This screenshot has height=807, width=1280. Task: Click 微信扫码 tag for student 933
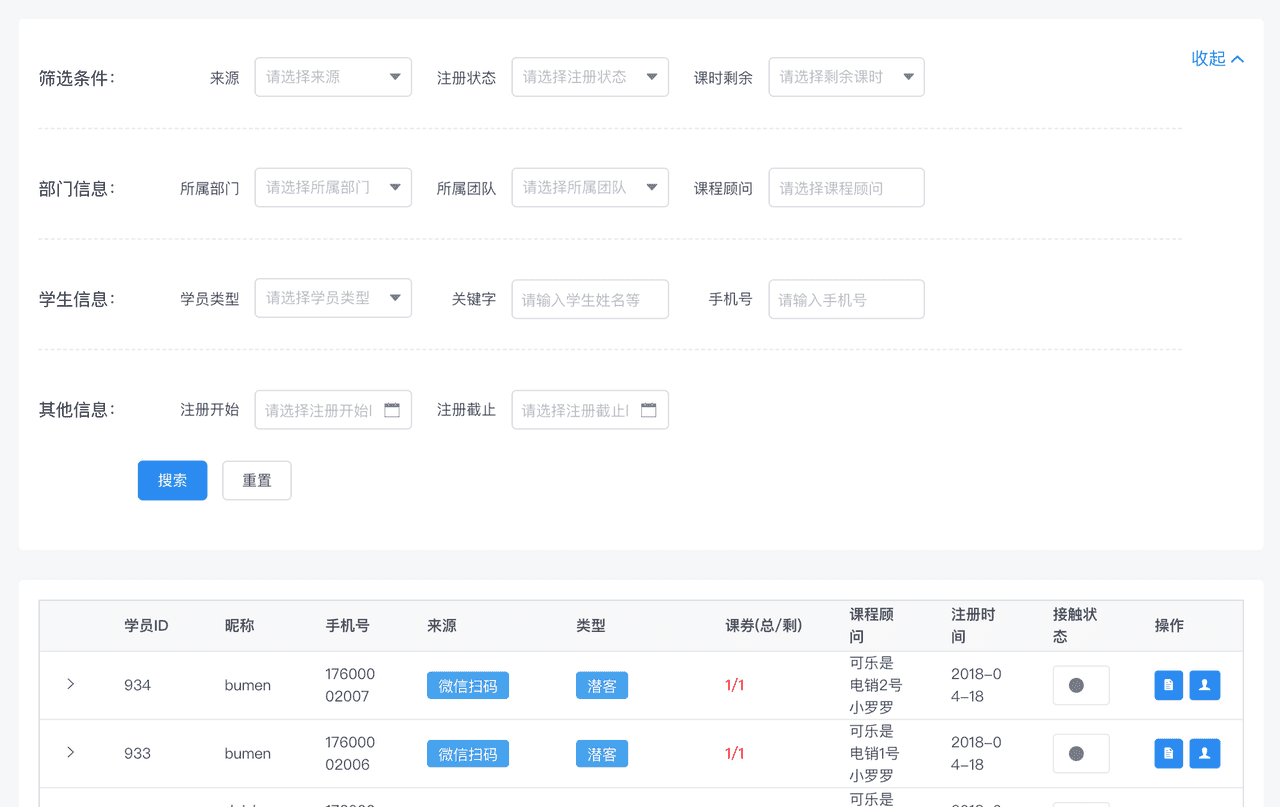click(x=468, y=753)
